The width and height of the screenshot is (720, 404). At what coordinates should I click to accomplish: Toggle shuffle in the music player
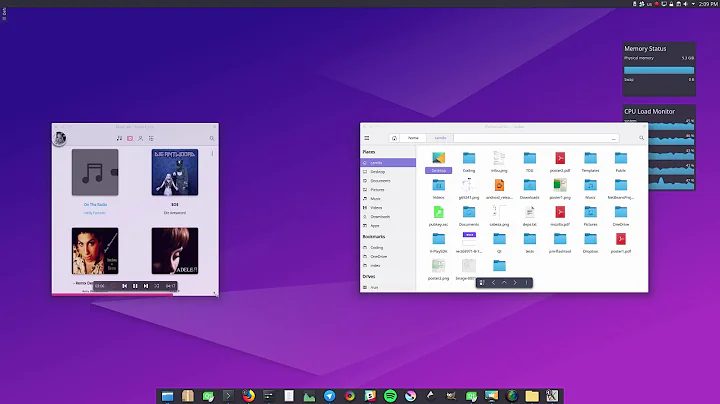[157, 286]
